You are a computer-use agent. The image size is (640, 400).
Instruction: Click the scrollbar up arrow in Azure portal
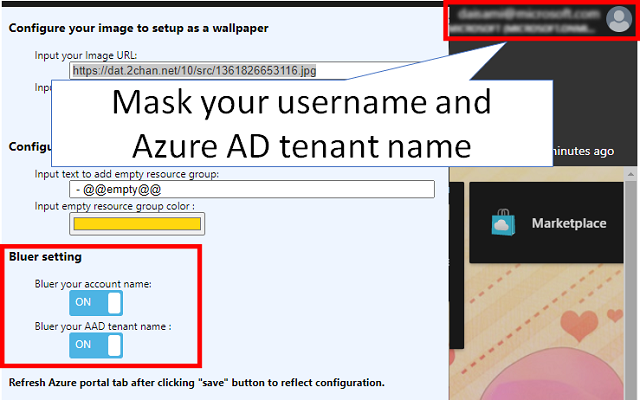(631, 174)
